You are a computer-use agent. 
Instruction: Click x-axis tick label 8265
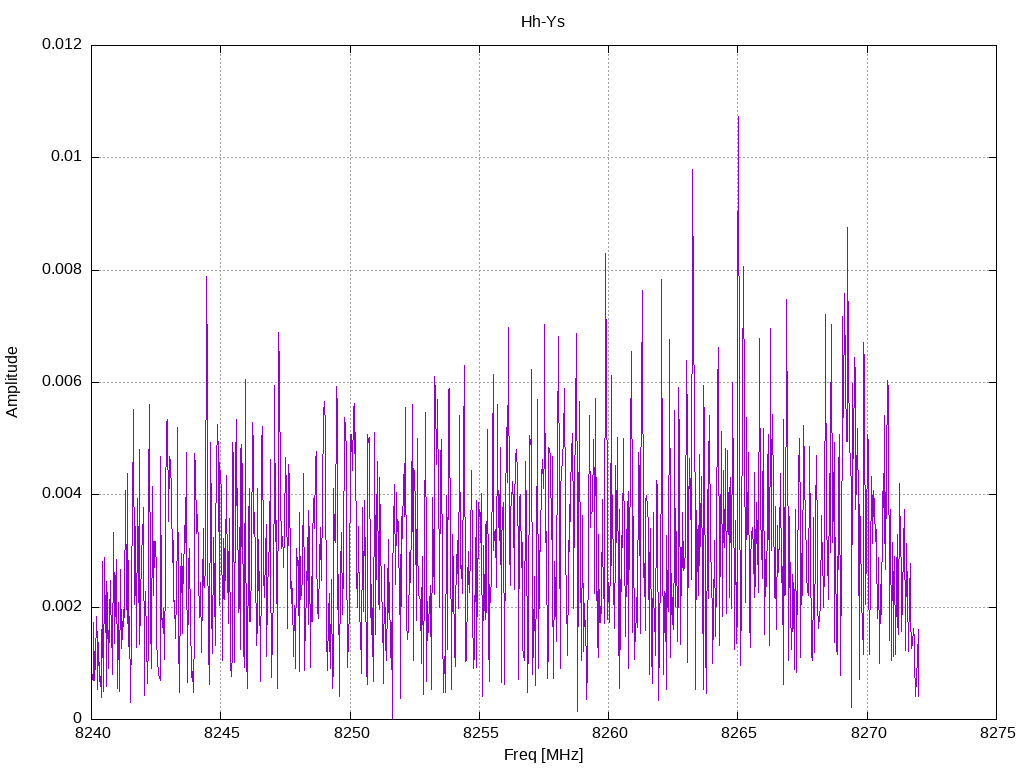click(x=739, y=733)
